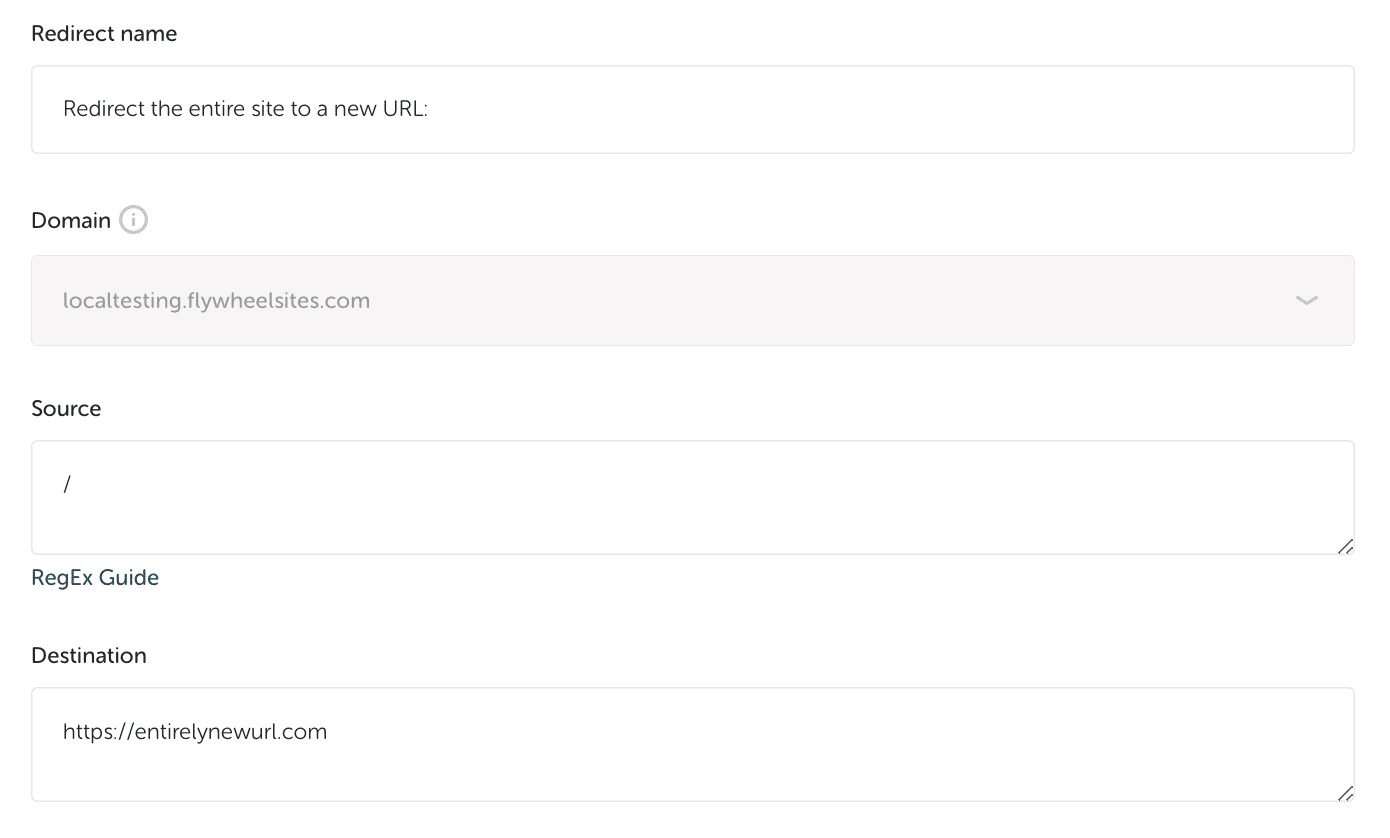Click the chevron on the domain selector
The width and height of the screenshot is (1390, 838).
tap(1306, 300)
